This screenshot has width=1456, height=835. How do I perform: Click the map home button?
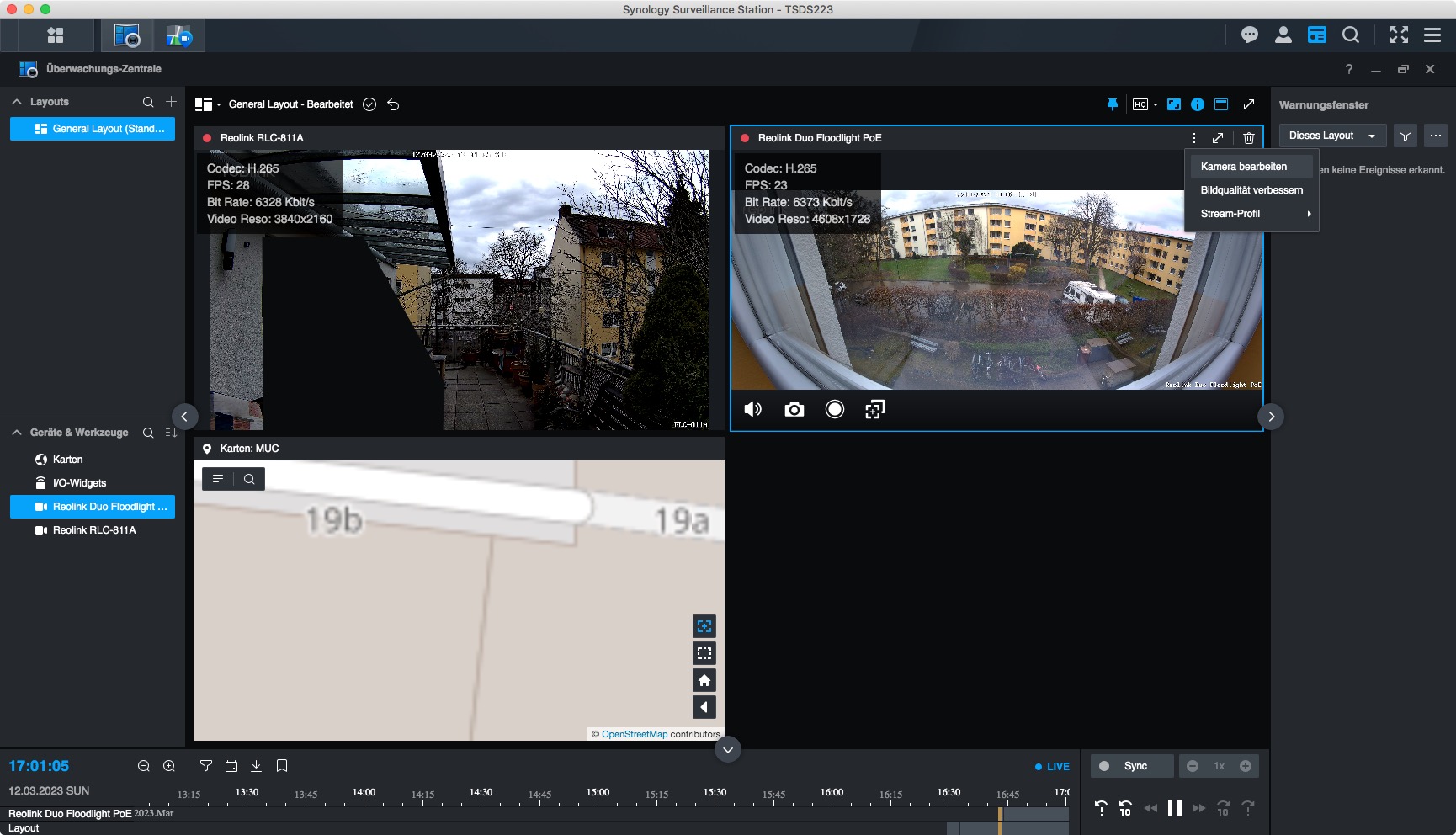pos(704,680)
